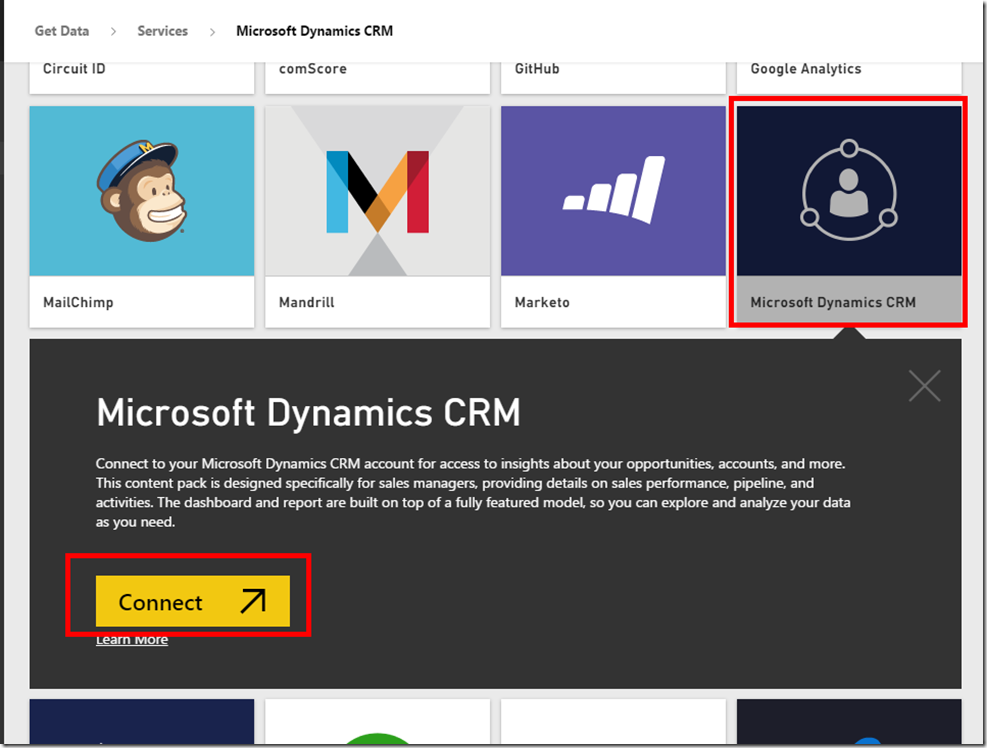Close the Microsoft Dynamics CRM details panel
Viewport: 987px width, 748px height.
[x=925, y=385]
